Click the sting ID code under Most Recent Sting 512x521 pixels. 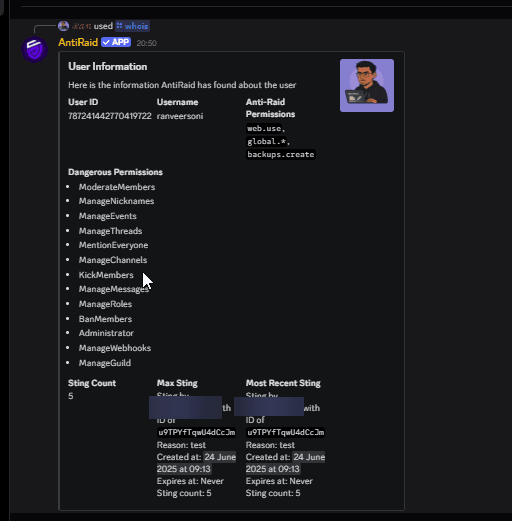[285, 432]
